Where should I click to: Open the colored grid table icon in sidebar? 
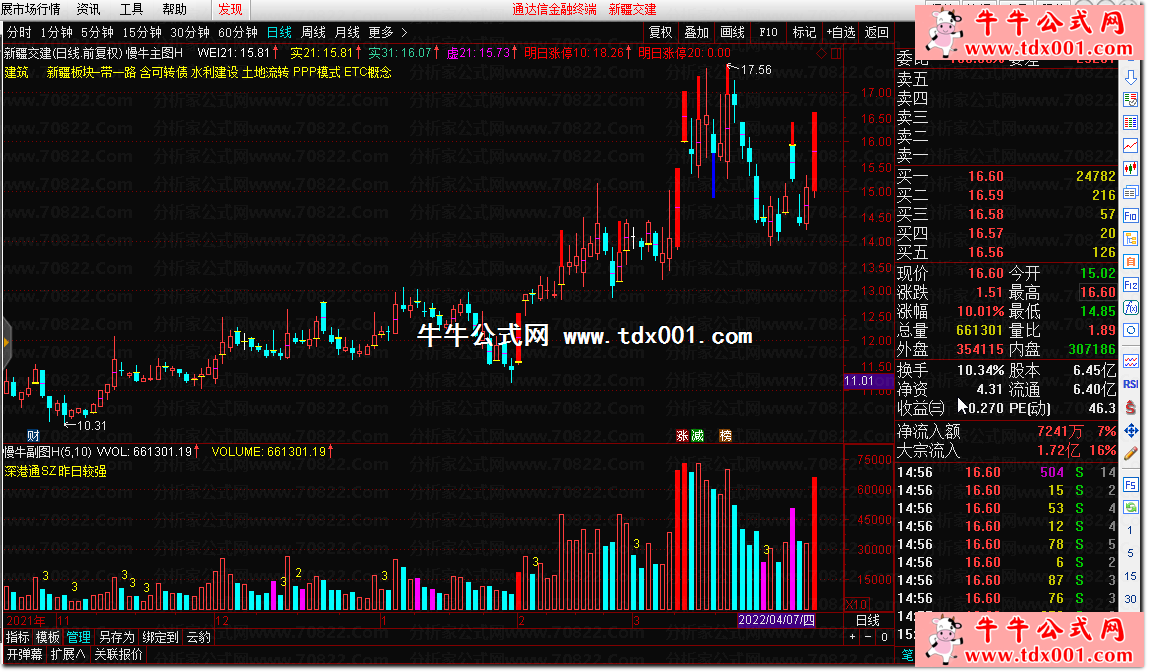tap(1131, 122)
